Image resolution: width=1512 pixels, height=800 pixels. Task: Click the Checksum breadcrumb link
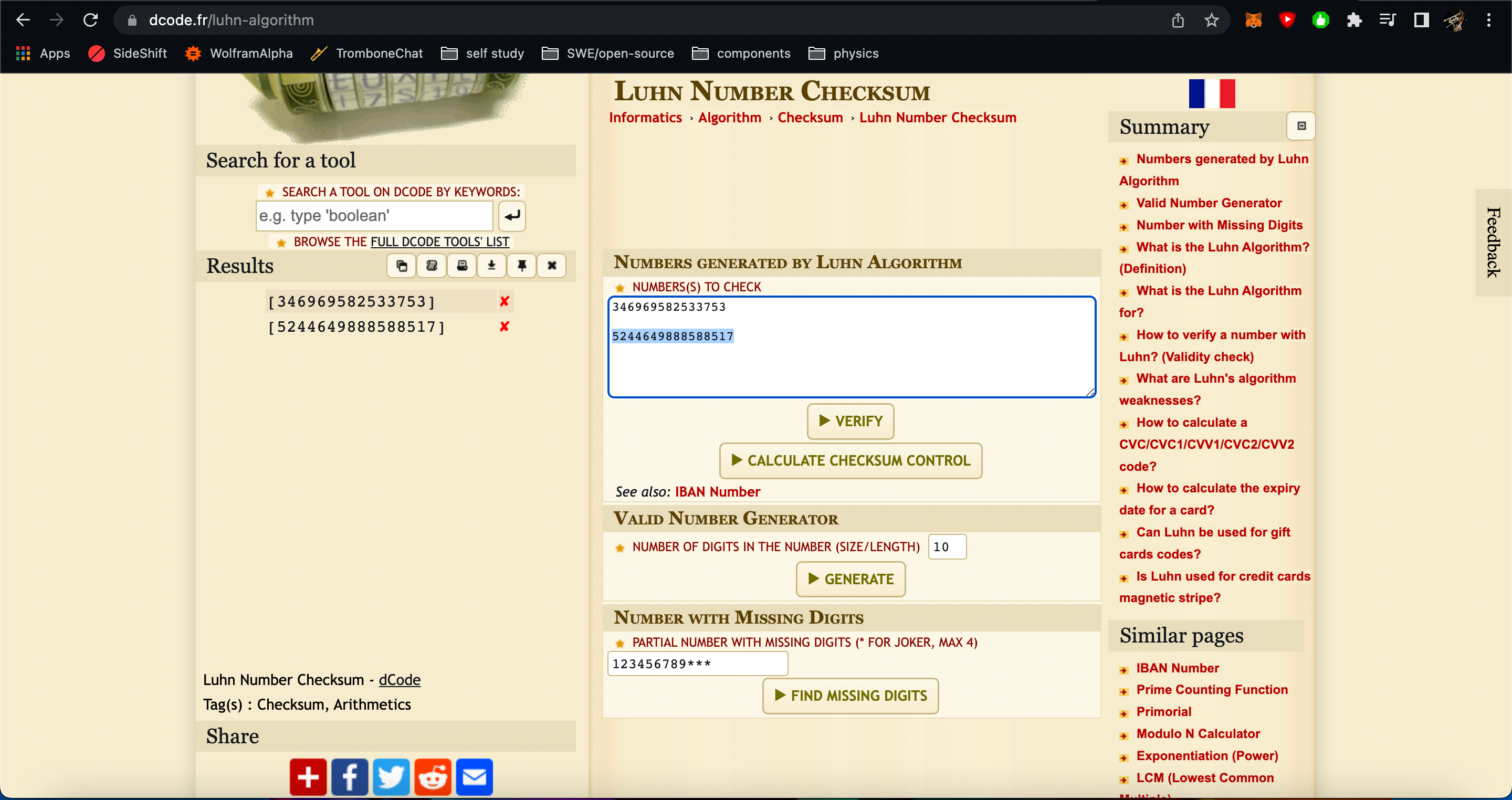point(810,118)
